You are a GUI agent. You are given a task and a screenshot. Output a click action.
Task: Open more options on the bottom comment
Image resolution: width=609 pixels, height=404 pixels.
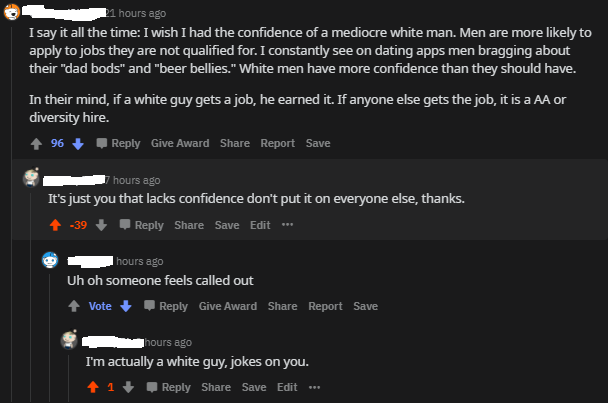pyautogui.click(x=314, y=387)
